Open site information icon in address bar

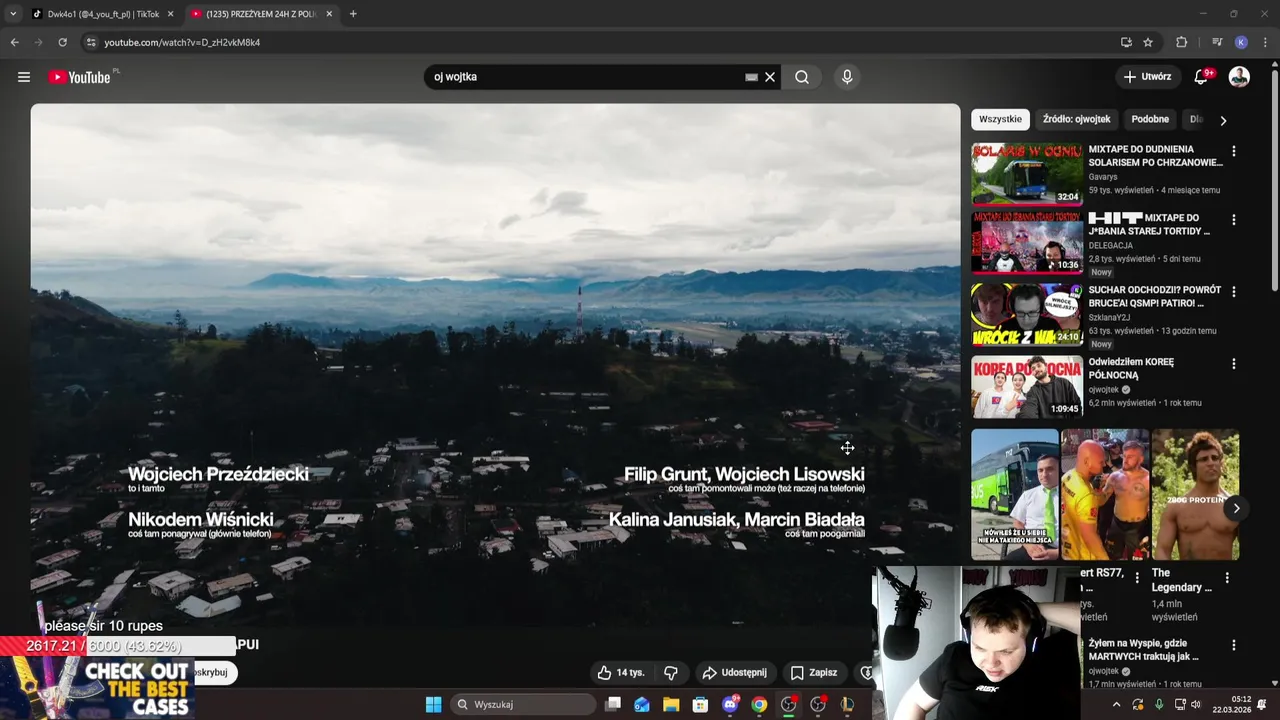click(91, 42)
